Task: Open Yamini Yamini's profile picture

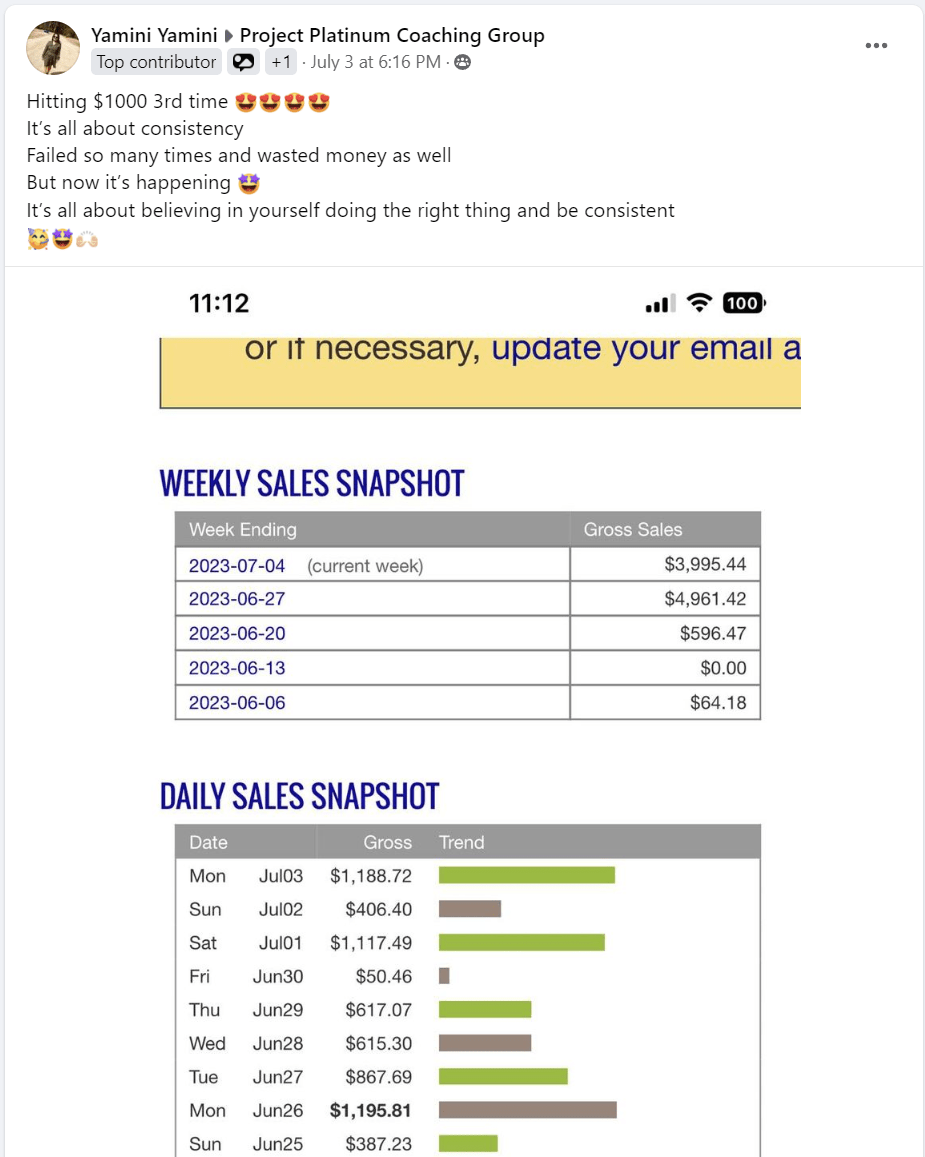Action: coord(52,48)
